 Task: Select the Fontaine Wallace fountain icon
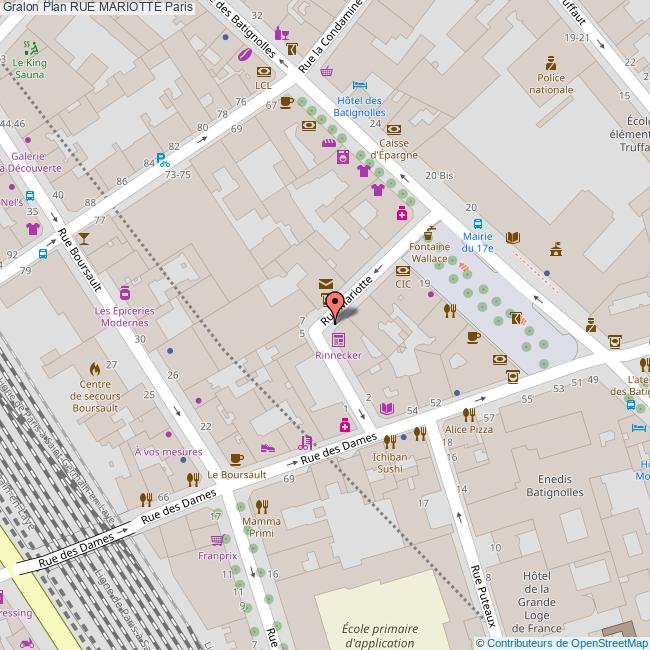pyautogui.click(x=430, y=233)
